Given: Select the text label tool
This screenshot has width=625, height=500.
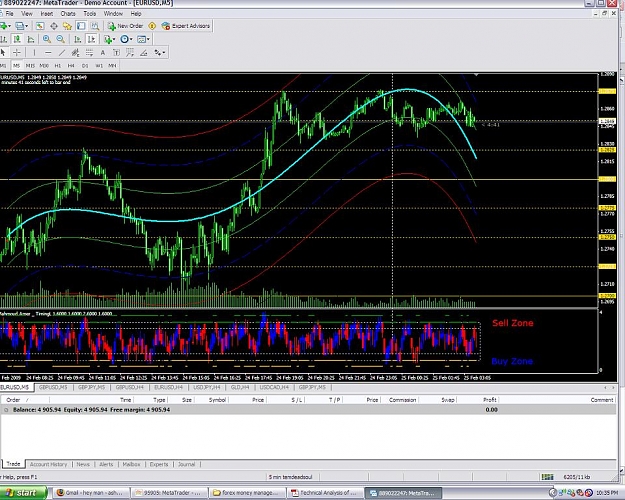Looking at the screenshot, I should (x=116, y=53).
